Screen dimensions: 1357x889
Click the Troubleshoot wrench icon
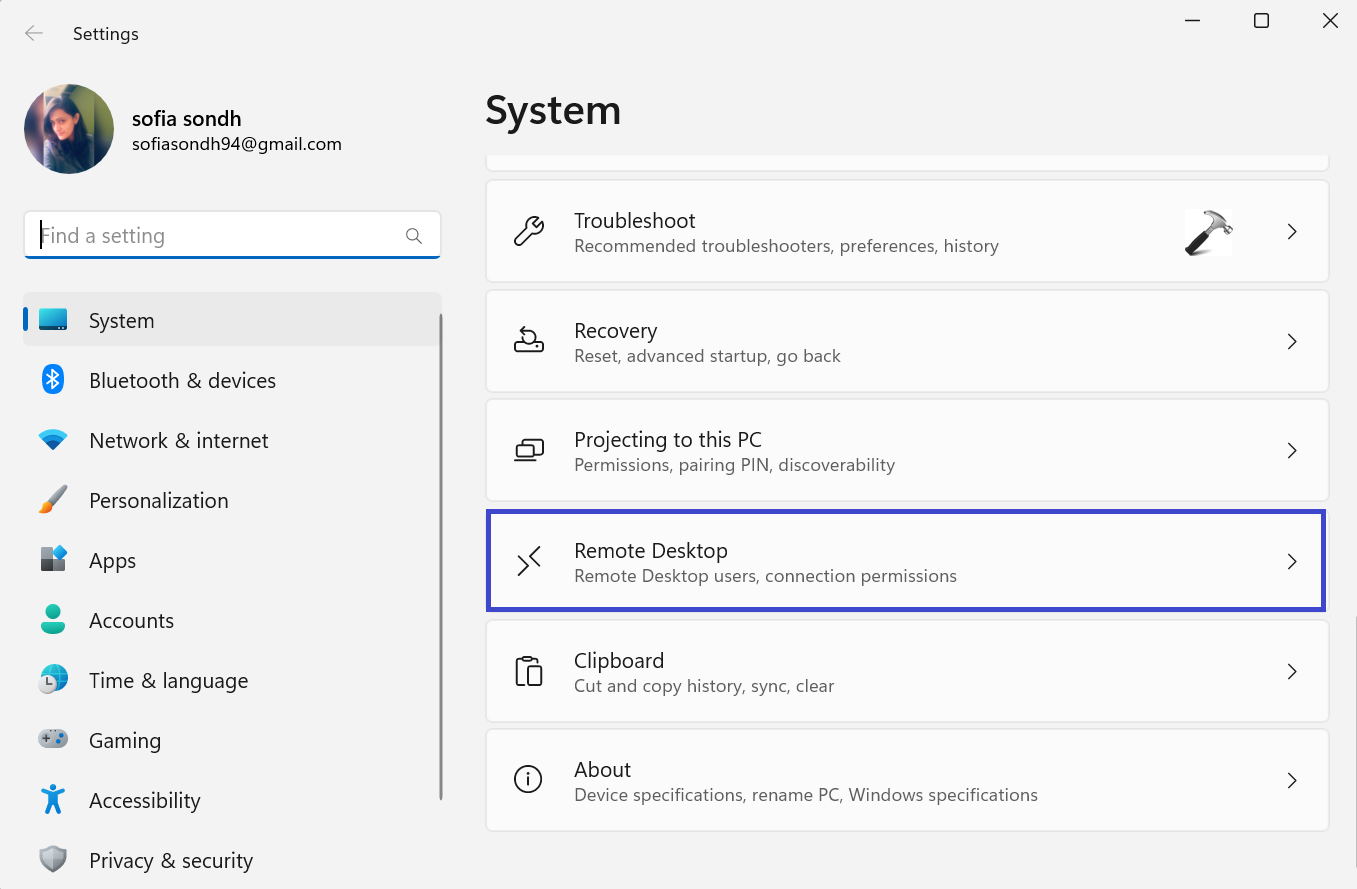click(529, 231)
